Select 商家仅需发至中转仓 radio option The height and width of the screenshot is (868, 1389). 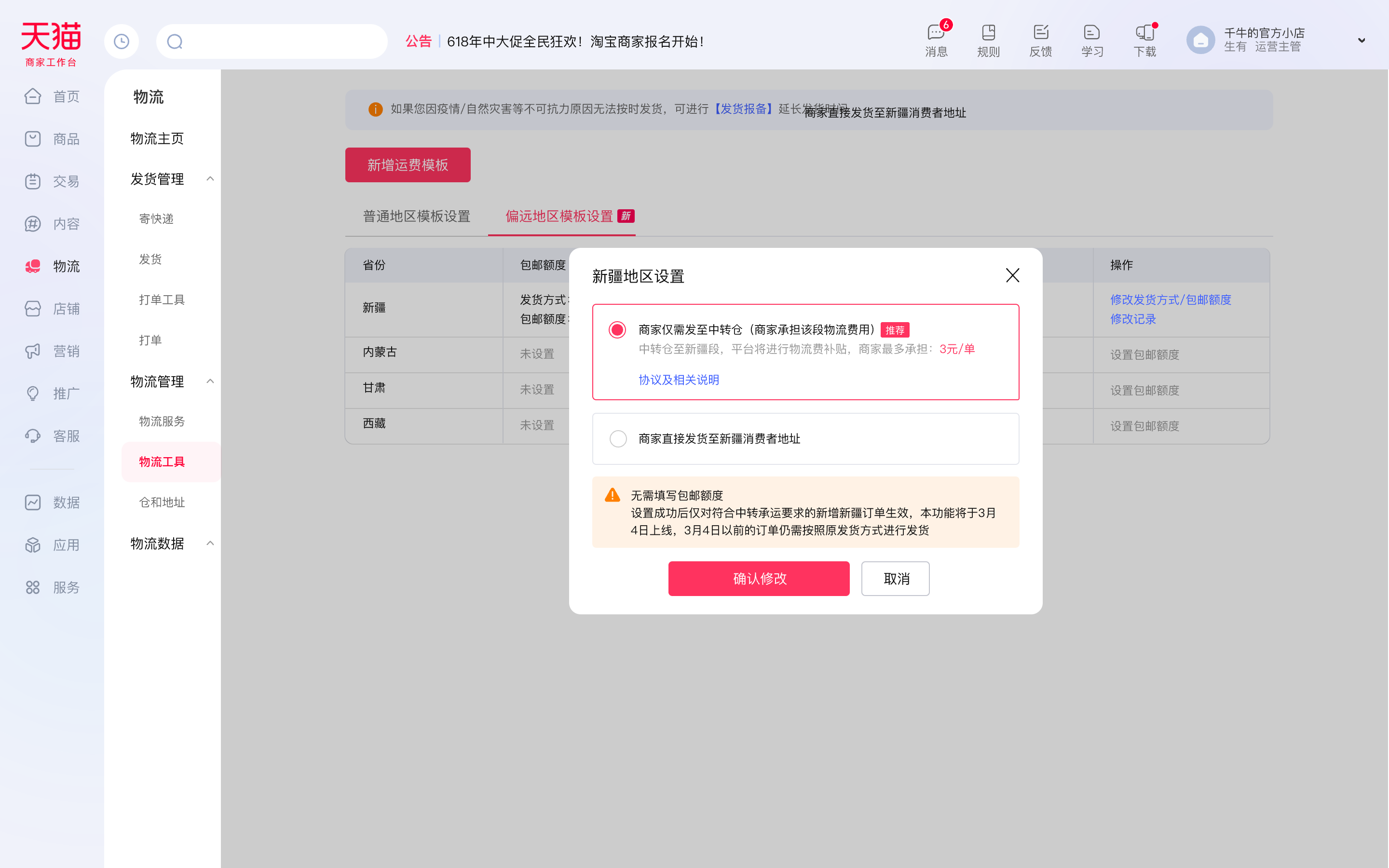coord(618,329)
